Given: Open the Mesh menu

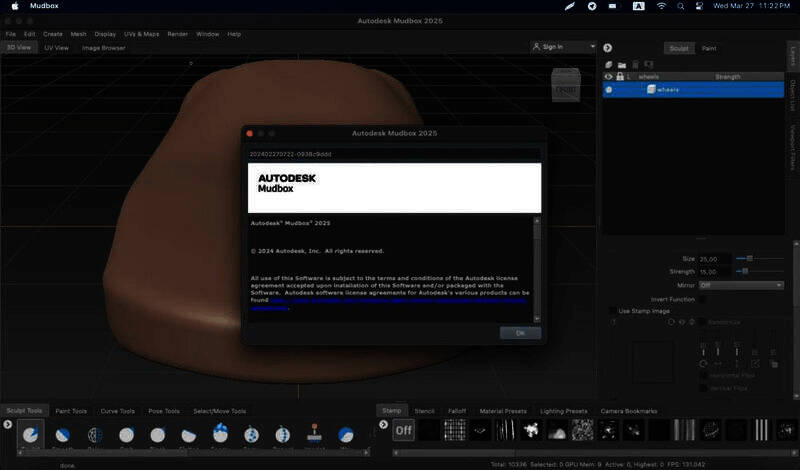Looking at the screenshot, I should 78,34.
